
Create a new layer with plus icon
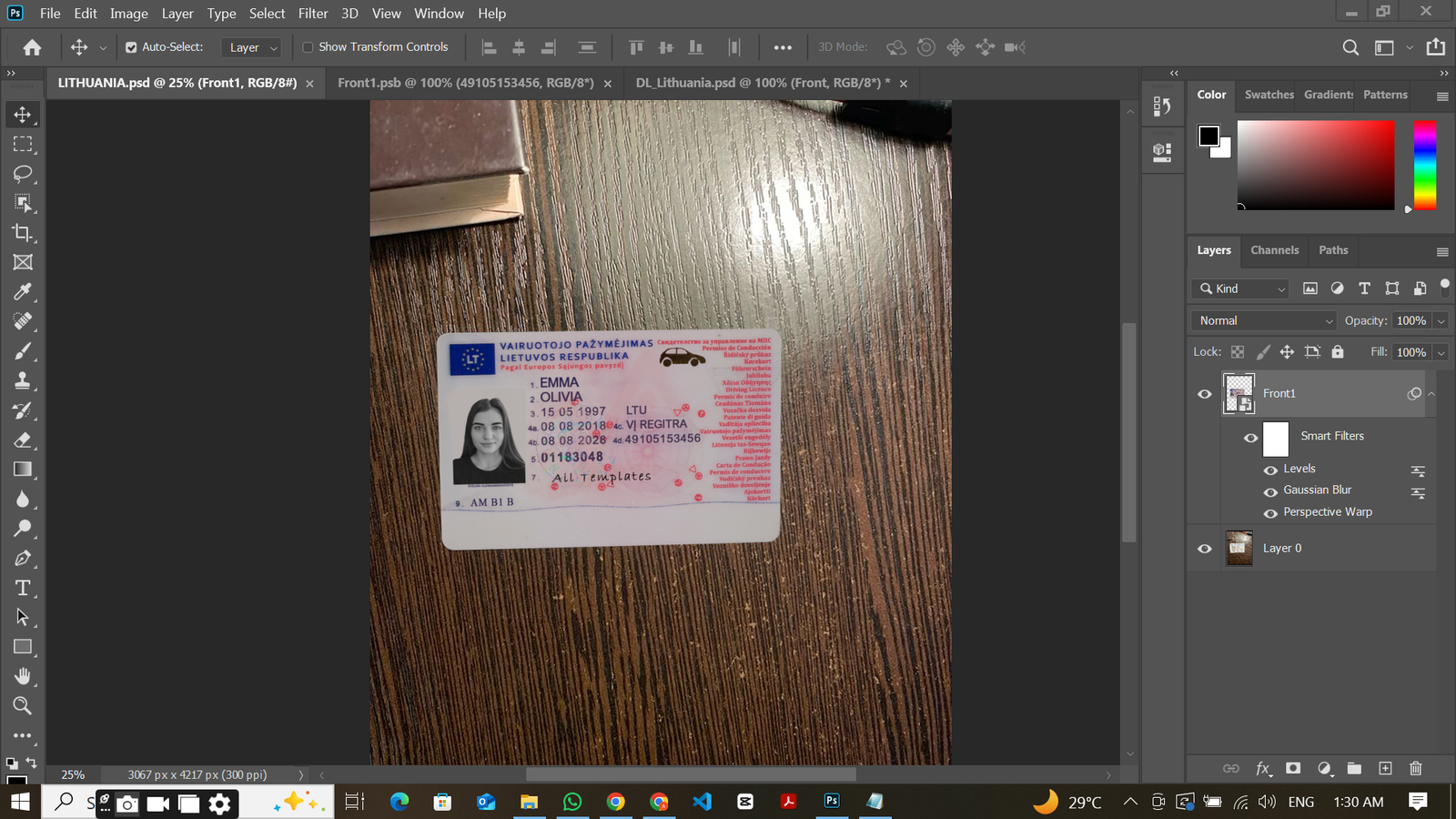(x=1385, y=768)
